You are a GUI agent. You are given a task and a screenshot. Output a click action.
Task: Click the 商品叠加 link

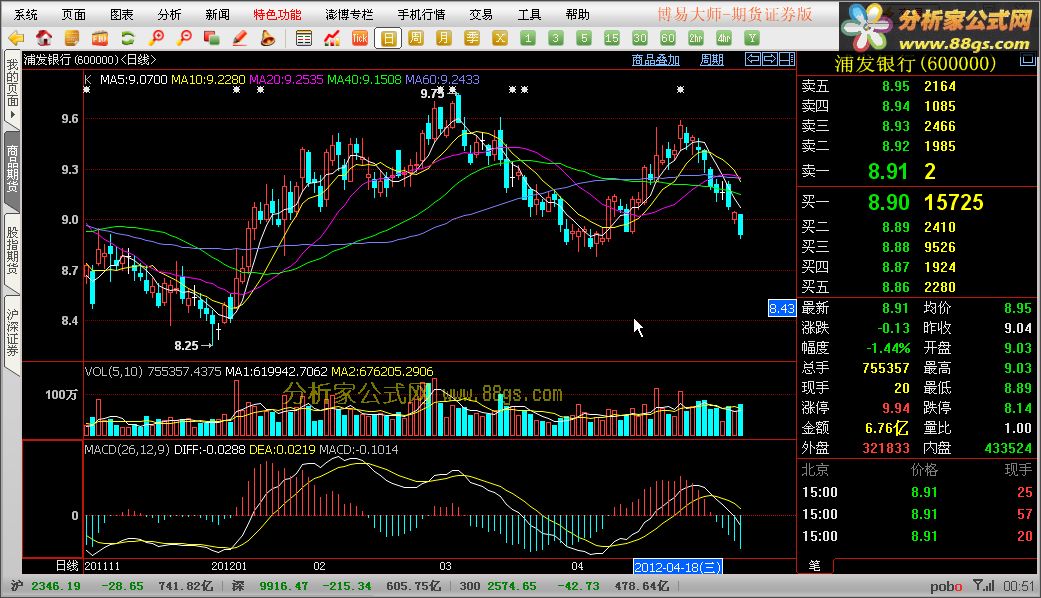point(655,60)
